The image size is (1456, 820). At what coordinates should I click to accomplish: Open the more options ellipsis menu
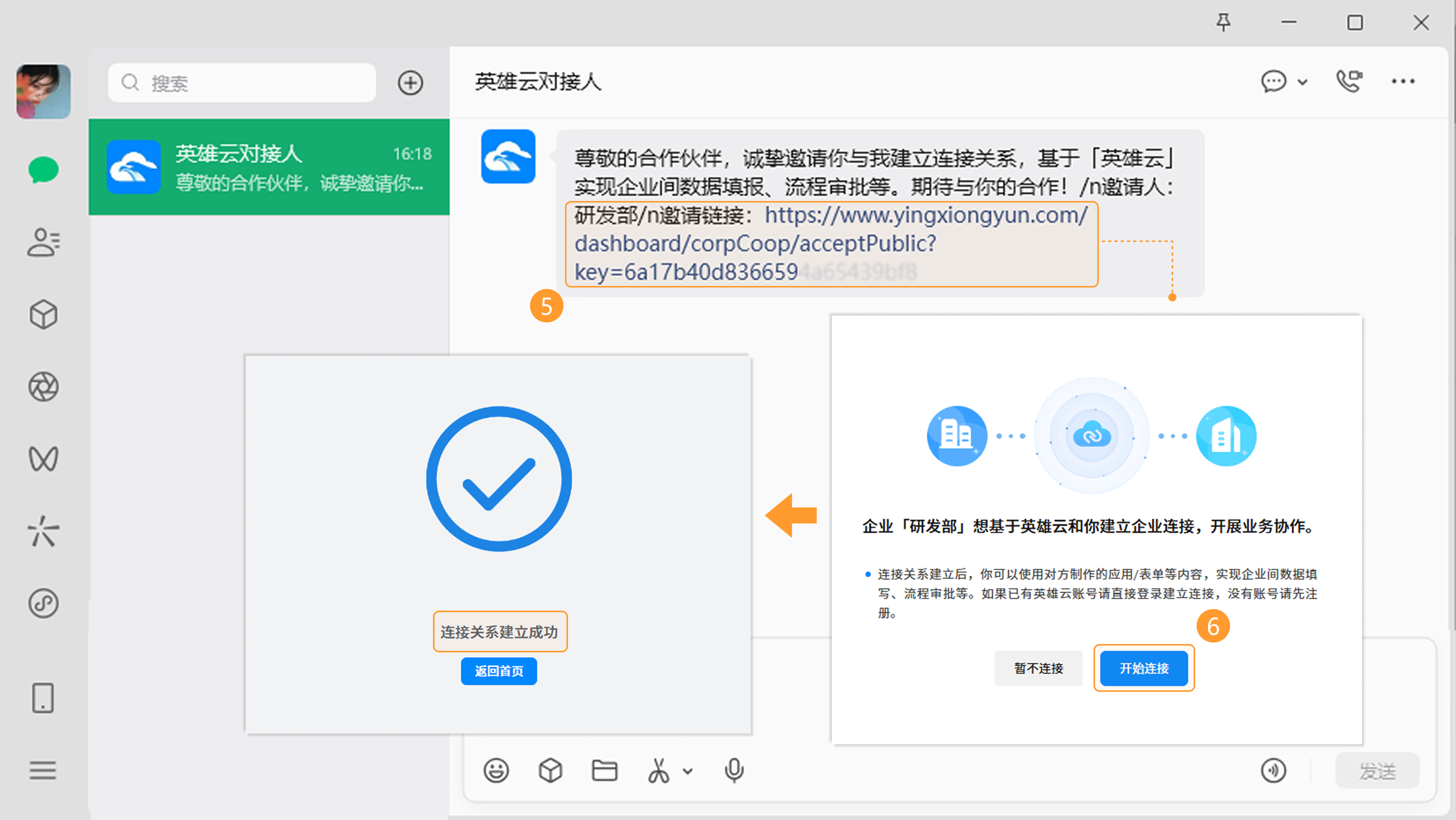tap(1403, 82)
